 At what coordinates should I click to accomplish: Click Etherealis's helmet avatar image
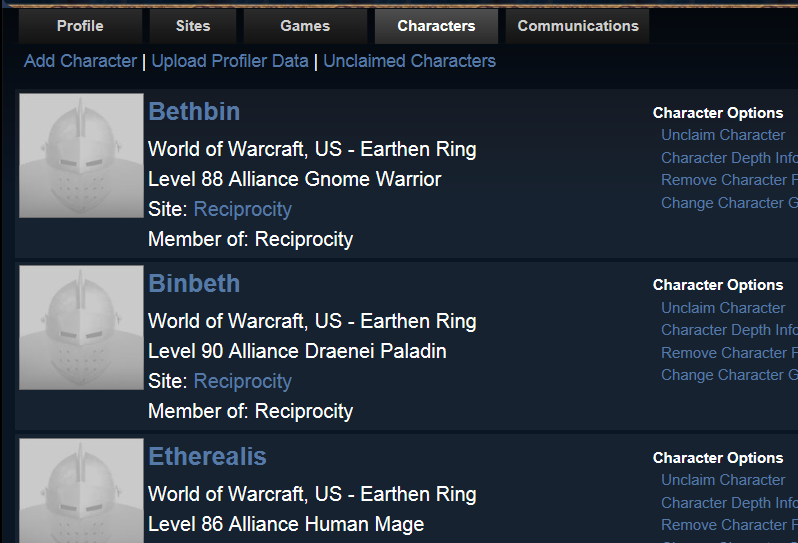pos(81,491)
